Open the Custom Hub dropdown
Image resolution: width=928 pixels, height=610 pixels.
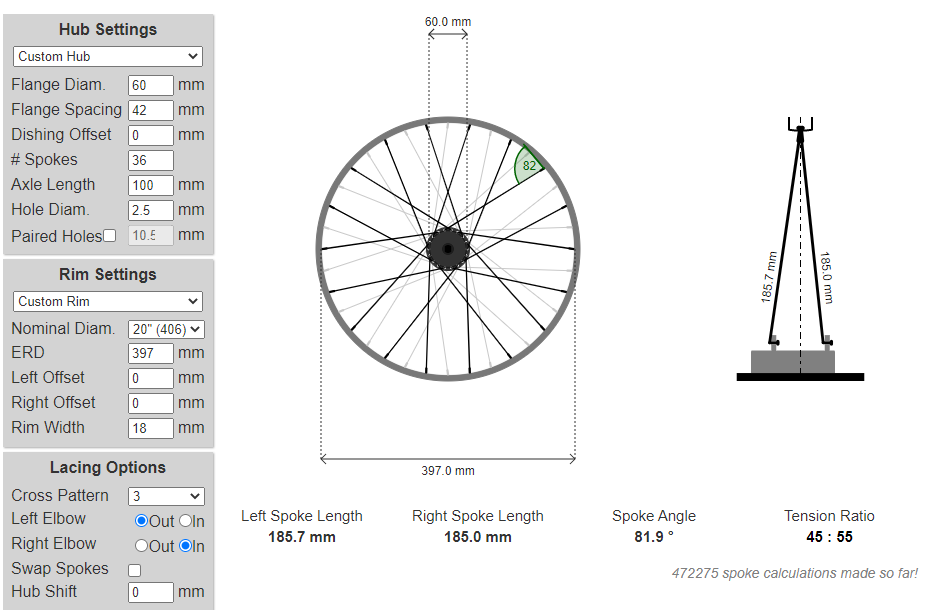click(108, 57)
